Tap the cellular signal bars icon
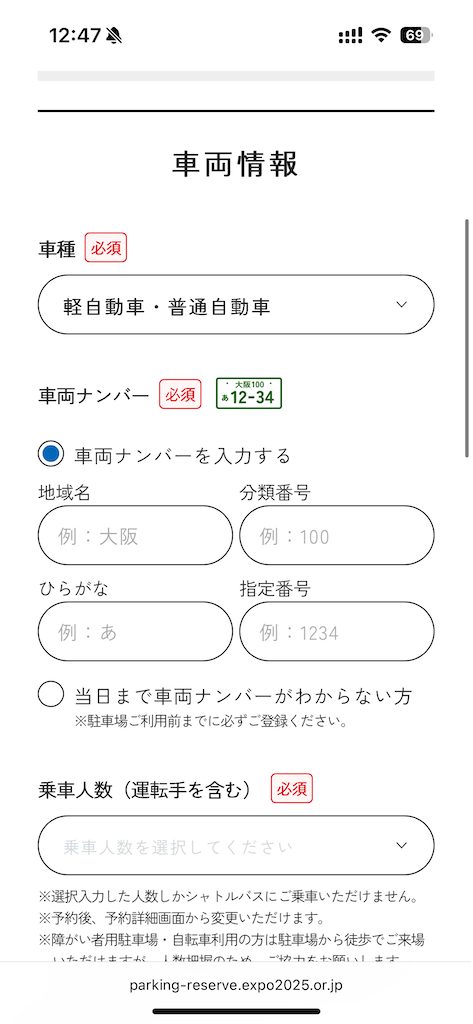This screenshot has width=473, height=1024. (x=351, y=36)
